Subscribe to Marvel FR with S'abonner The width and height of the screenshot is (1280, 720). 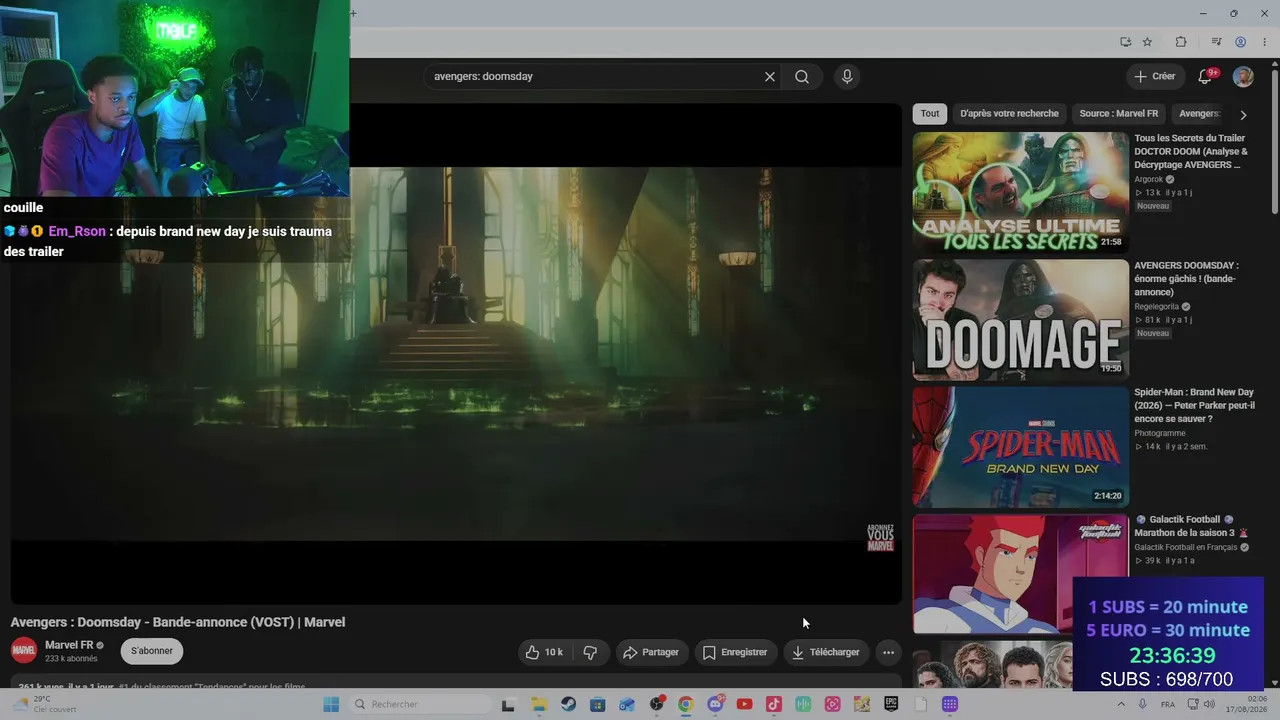pyautogui.click(x=152, y=651)
